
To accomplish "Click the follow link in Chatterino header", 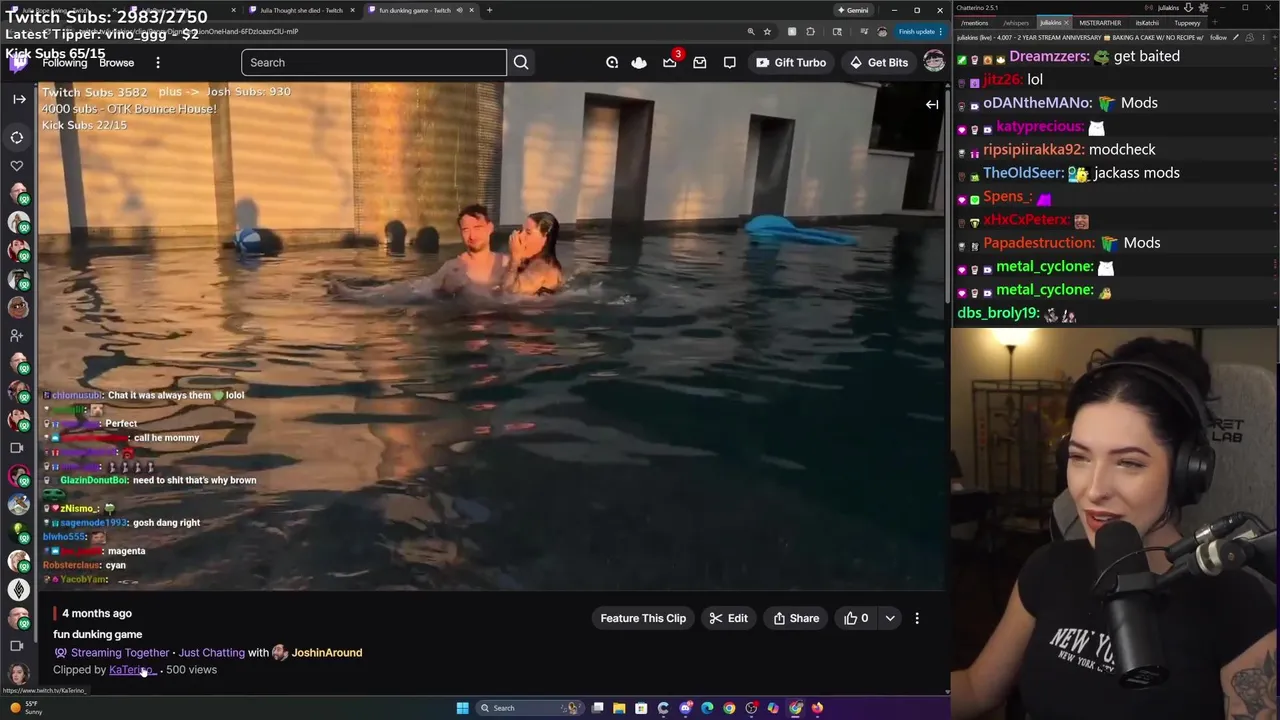I will coord(1218,37).
